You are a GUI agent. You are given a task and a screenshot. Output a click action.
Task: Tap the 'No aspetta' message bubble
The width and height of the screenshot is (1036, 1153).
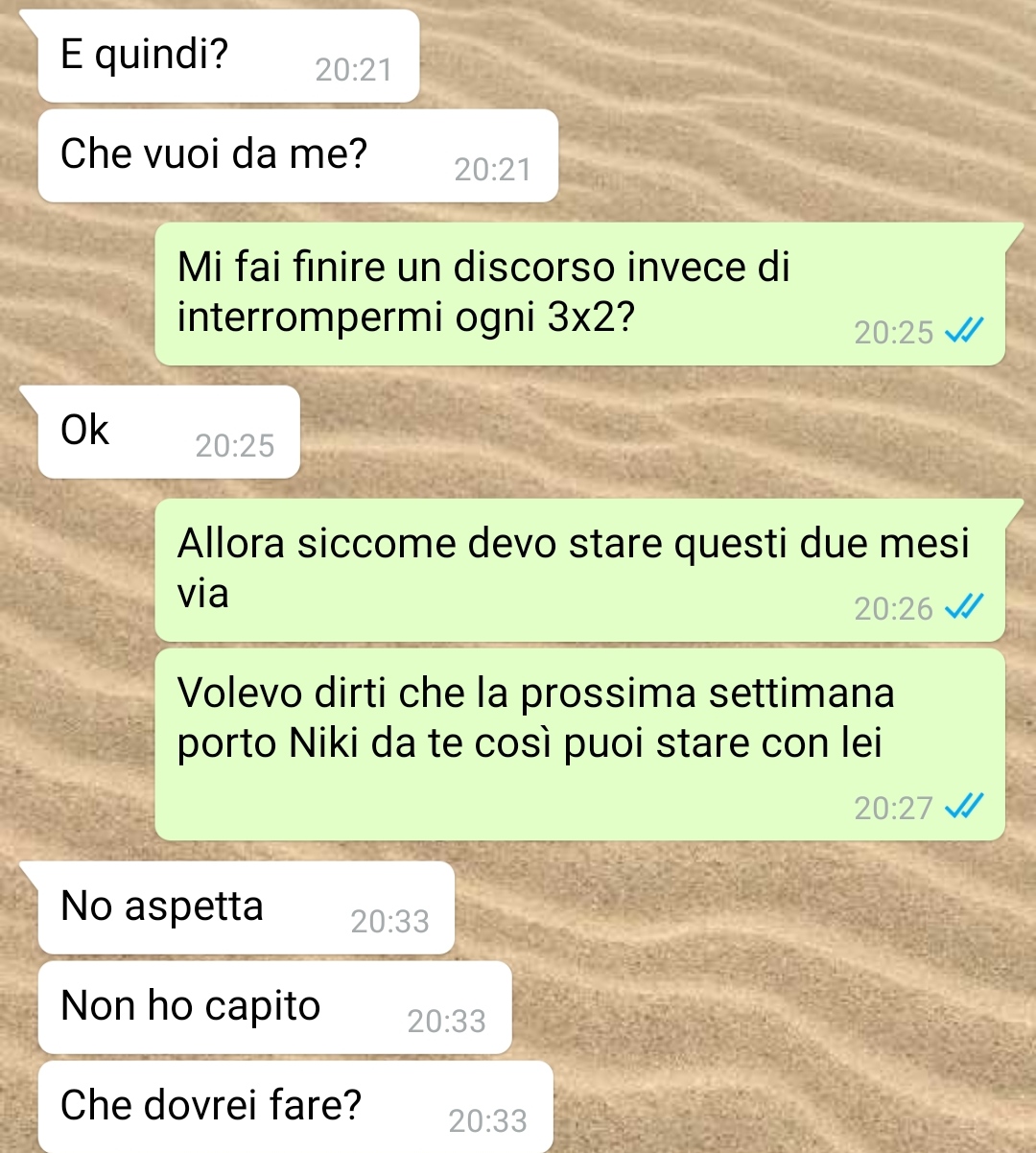tap(246, 907)
